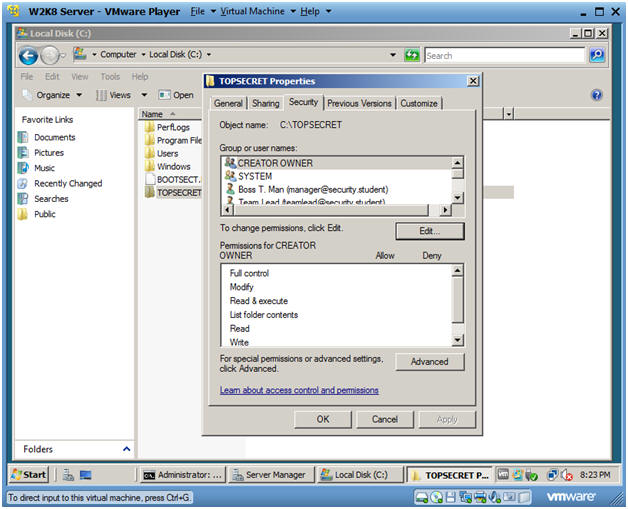The height and width of the screenshot is (509, 628).
Task: Open the Explorer Tools menu
Action: click(110, 76)
